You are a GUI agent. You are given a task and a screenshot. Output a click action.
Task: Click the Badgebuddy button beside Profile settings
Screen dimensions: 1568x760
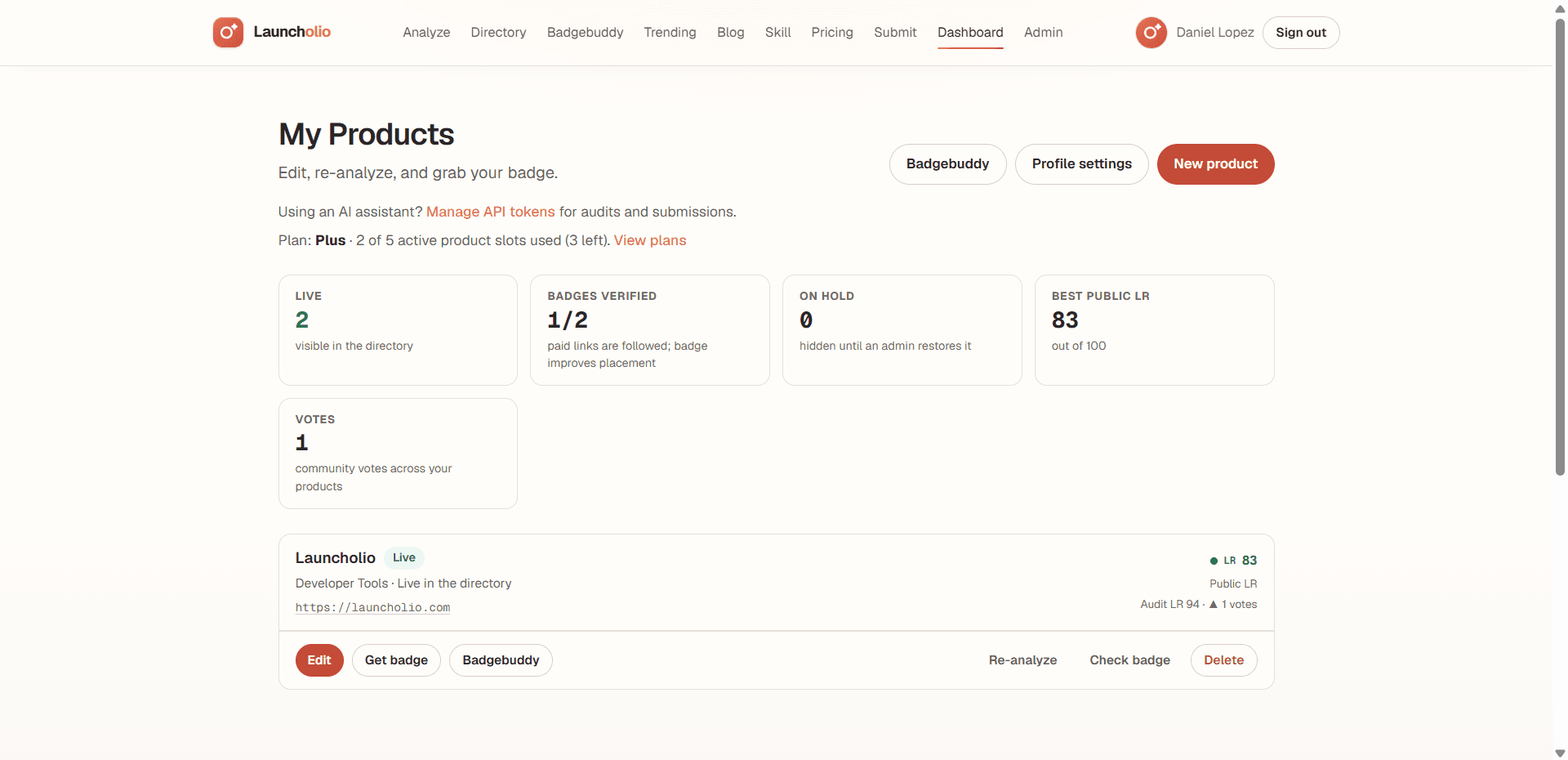coord(947,164)
